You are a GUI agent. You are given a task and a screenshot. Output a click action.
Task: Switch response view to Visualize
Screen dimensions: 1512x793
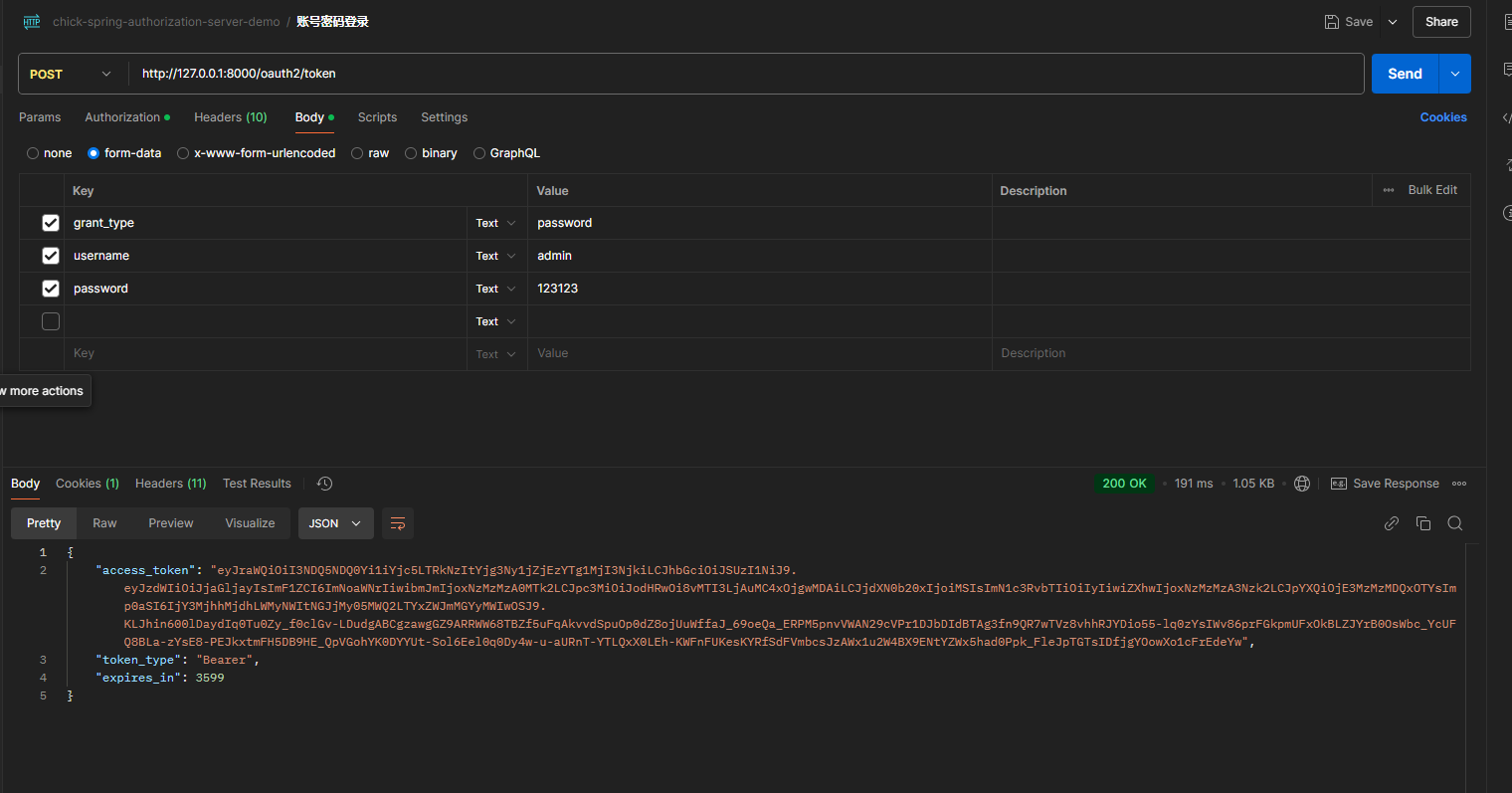(x=250, y=523)
